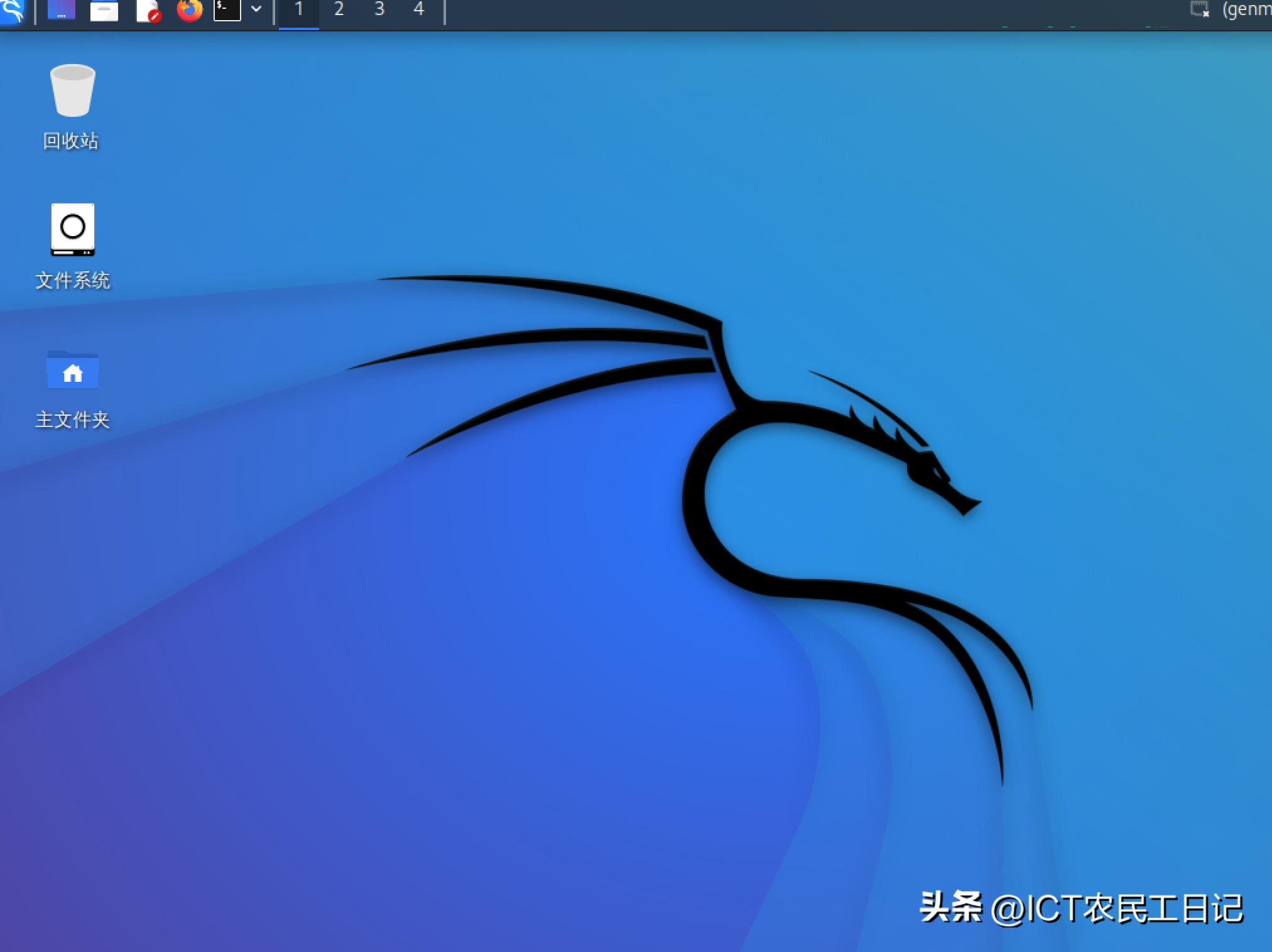Open the file manager icon in the panel
The width and height of the screenshot is (1272, 952).
point(105,11)
